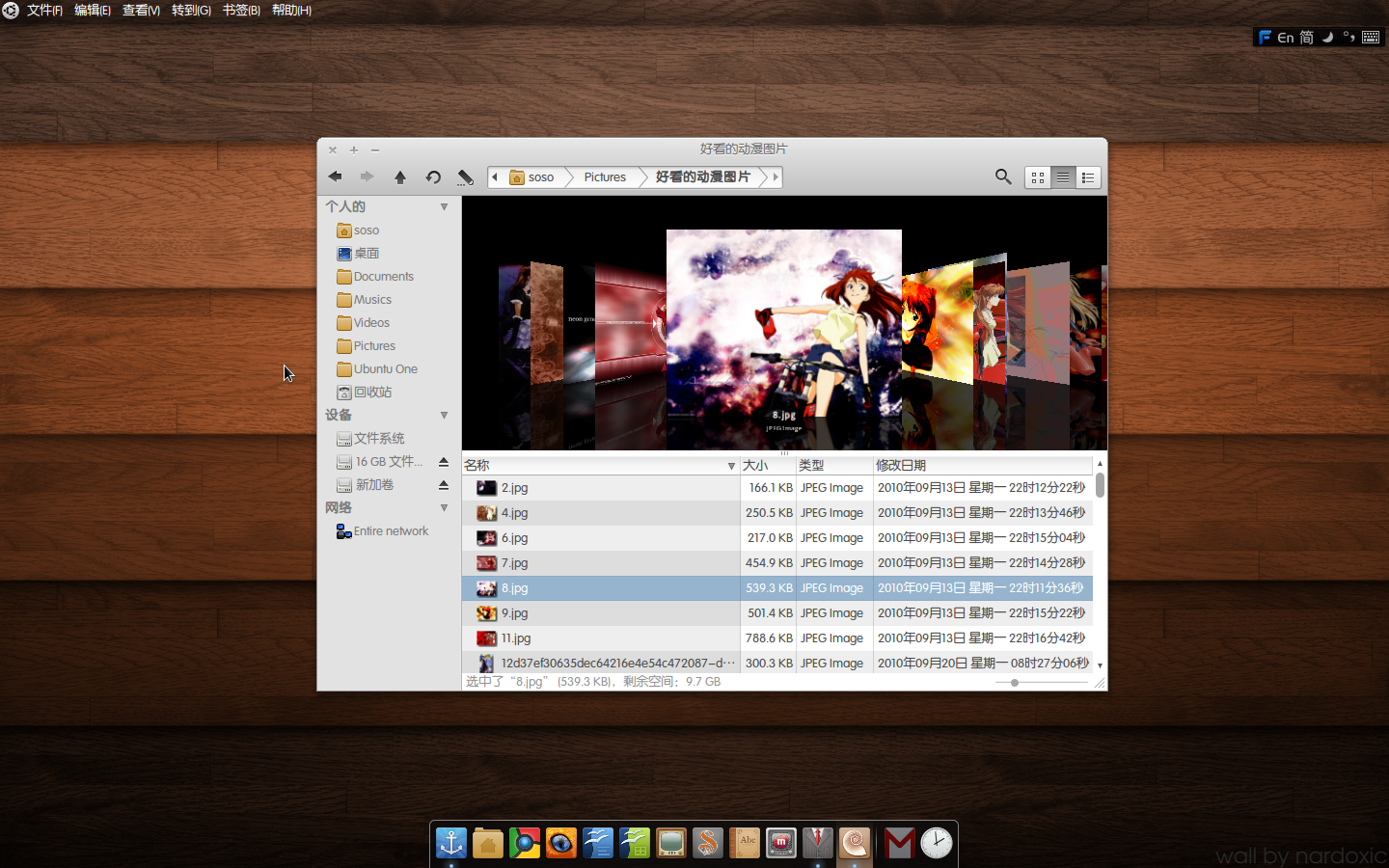
Task: Open 文件系统 in the sidebar
Action: [370, 439]
